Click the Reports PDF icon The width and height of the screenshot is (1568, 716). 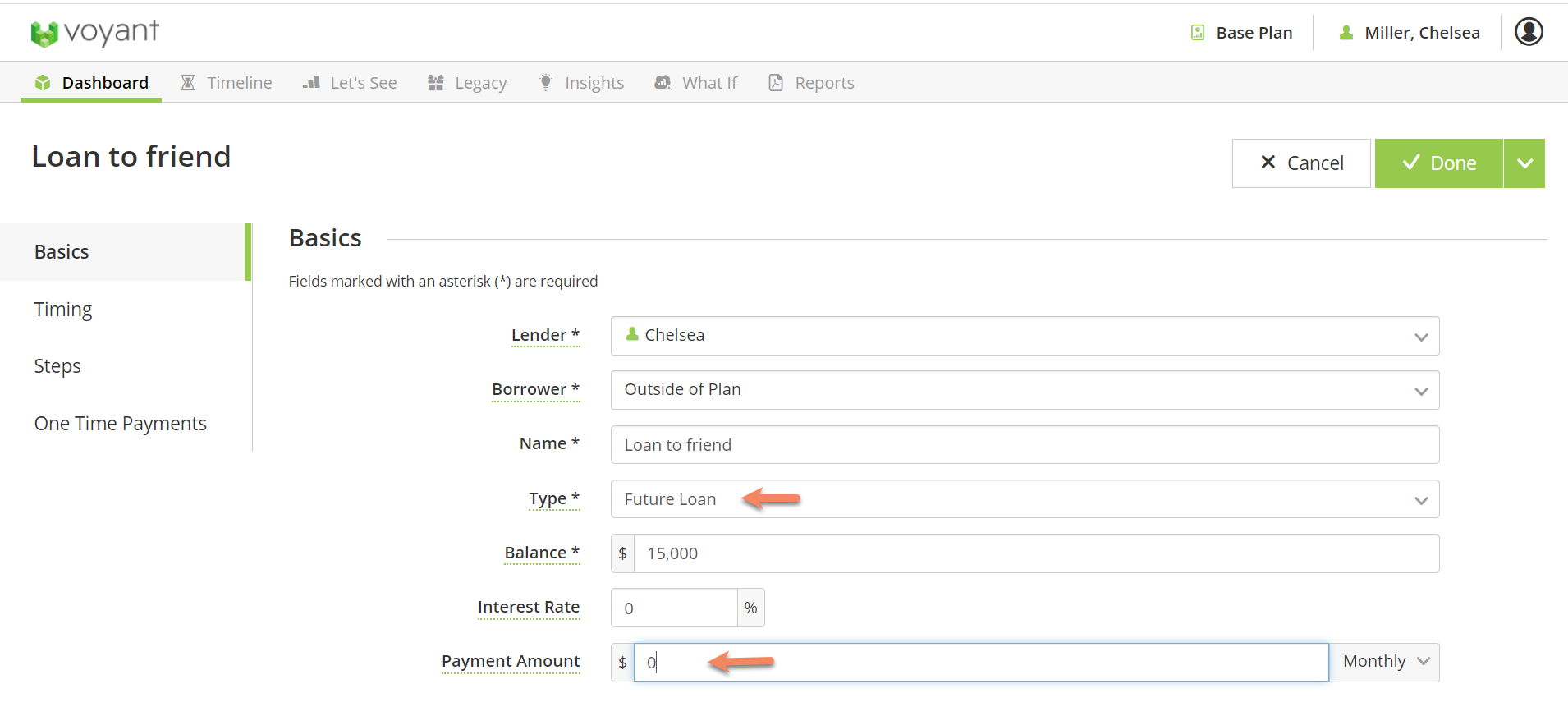pos(775,83)
